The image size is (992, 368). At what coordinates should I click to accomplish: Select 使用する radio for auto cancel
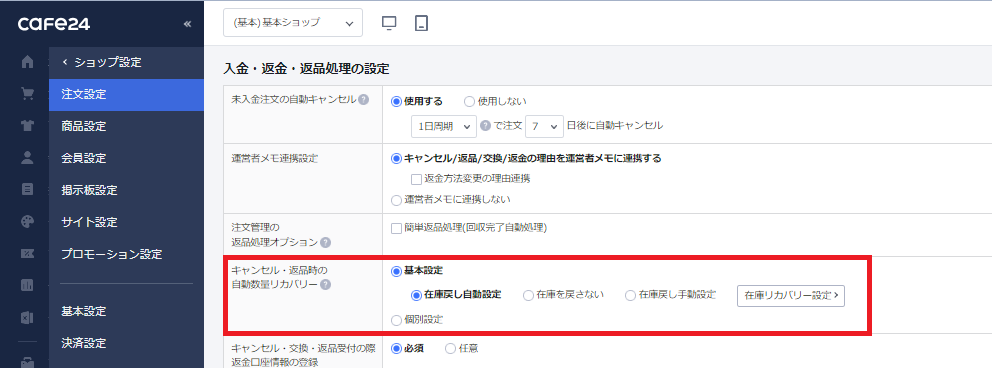397,101
